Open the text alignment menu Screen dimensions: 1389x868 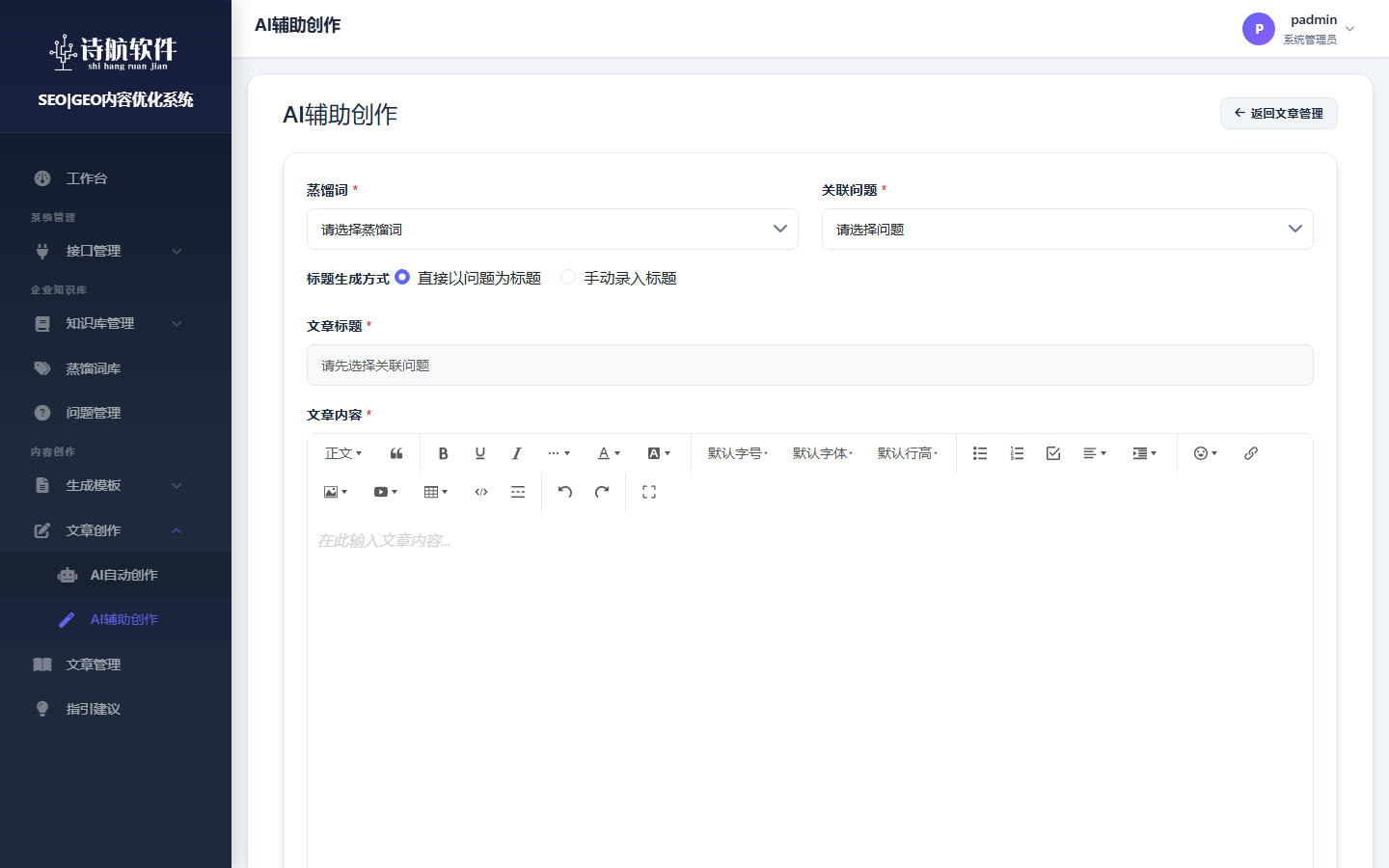[1095, 453]
